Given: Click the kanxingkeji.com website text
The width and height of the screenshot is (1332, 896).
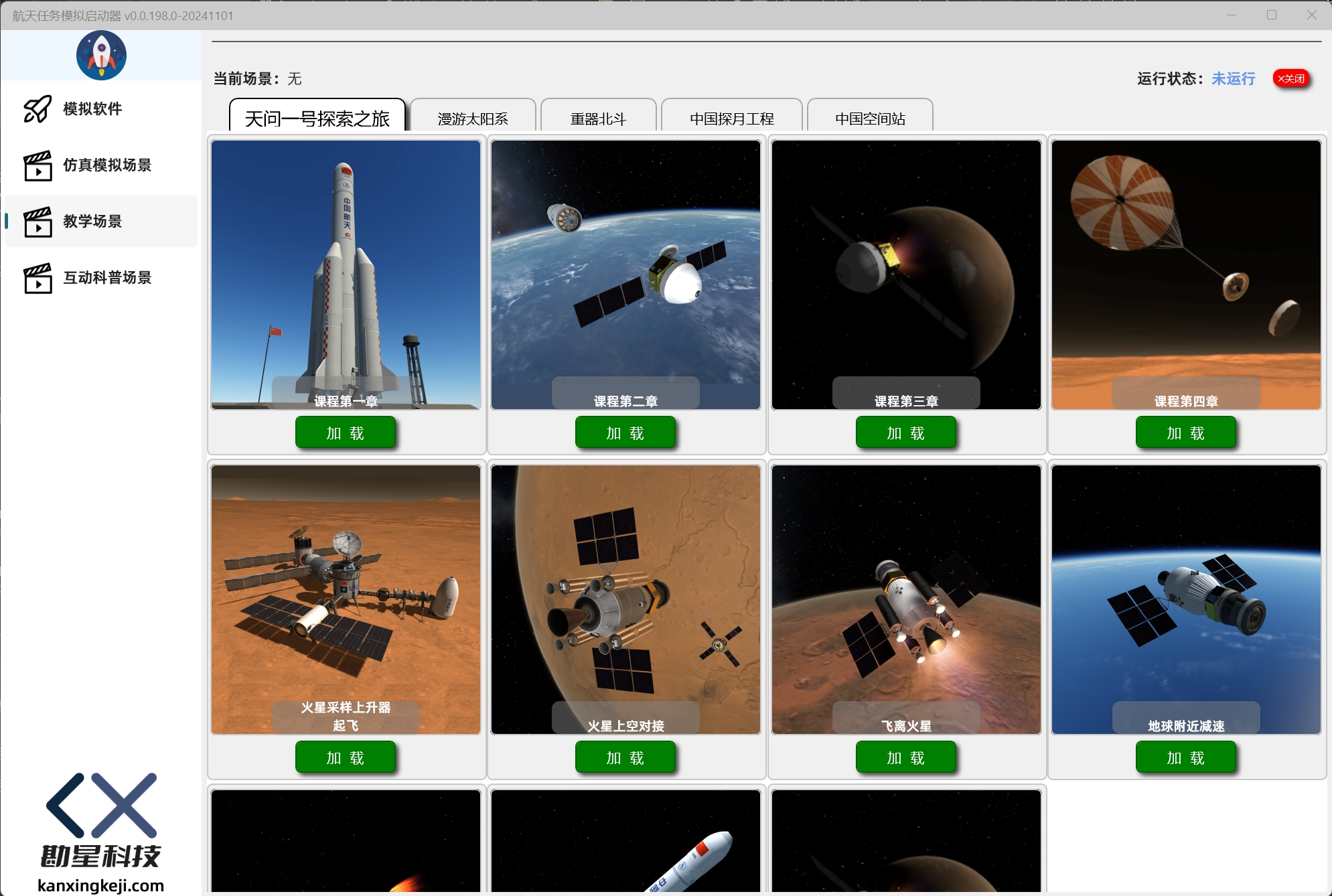Looking at the screenshot, I should 101,885.
